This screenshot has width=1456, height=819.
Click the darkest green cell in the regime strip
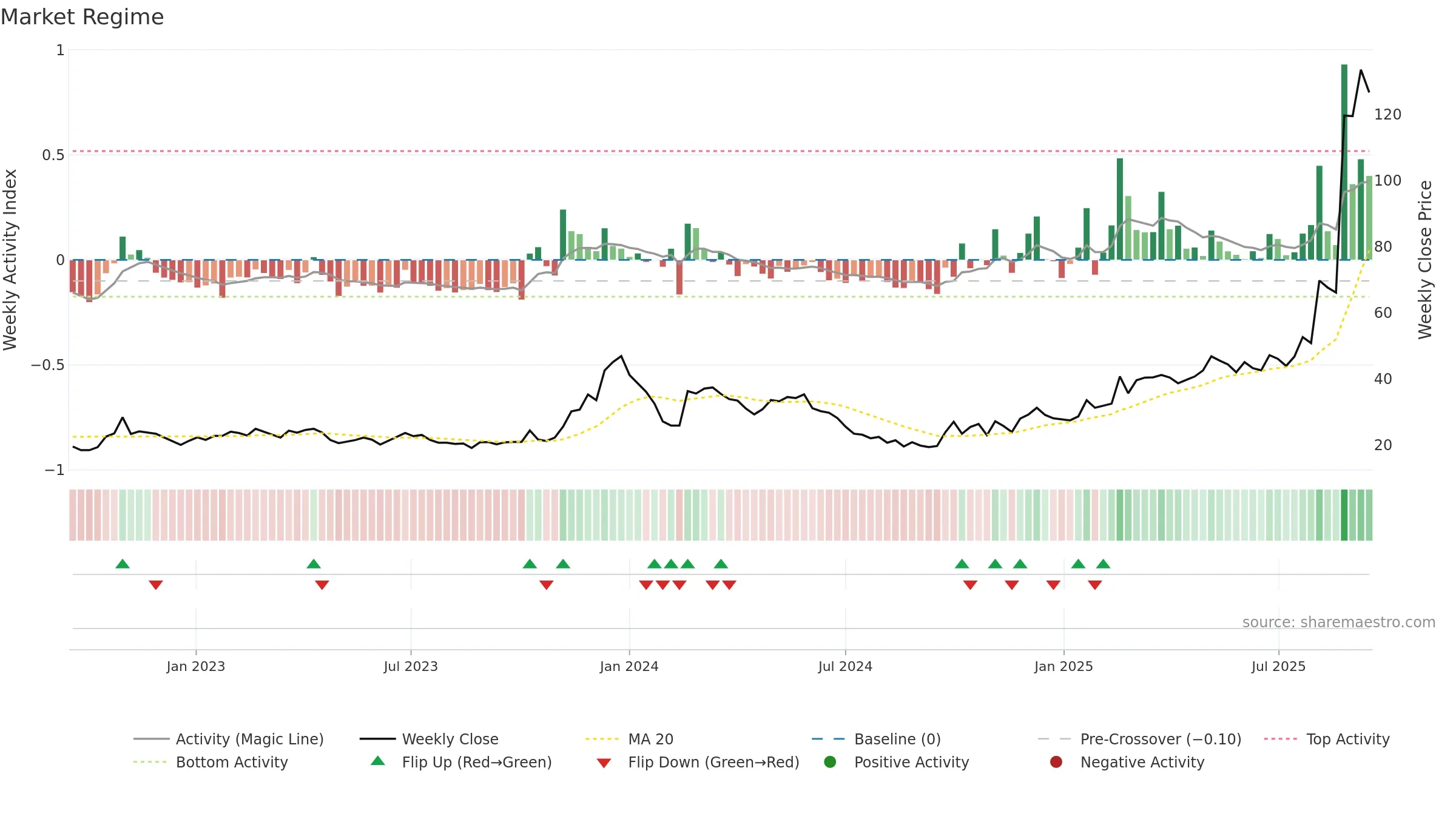pos(1344,515)
